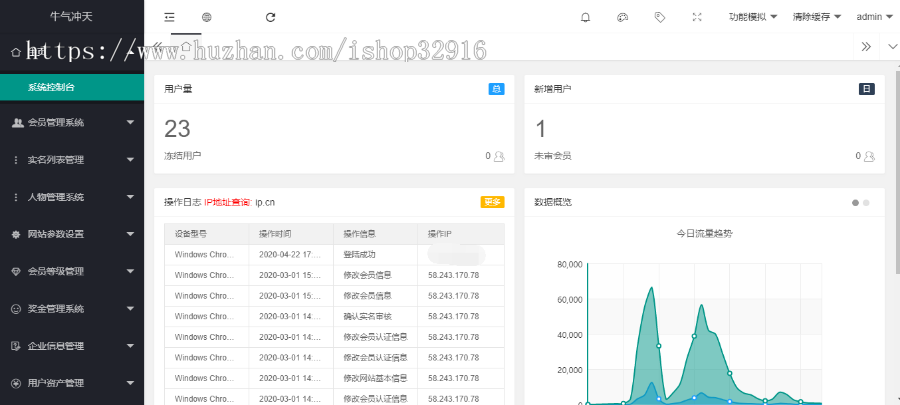900x405 pixels.
Task: Collapse the sidebar with the menu-fold icon
Action: coord(170,17)
